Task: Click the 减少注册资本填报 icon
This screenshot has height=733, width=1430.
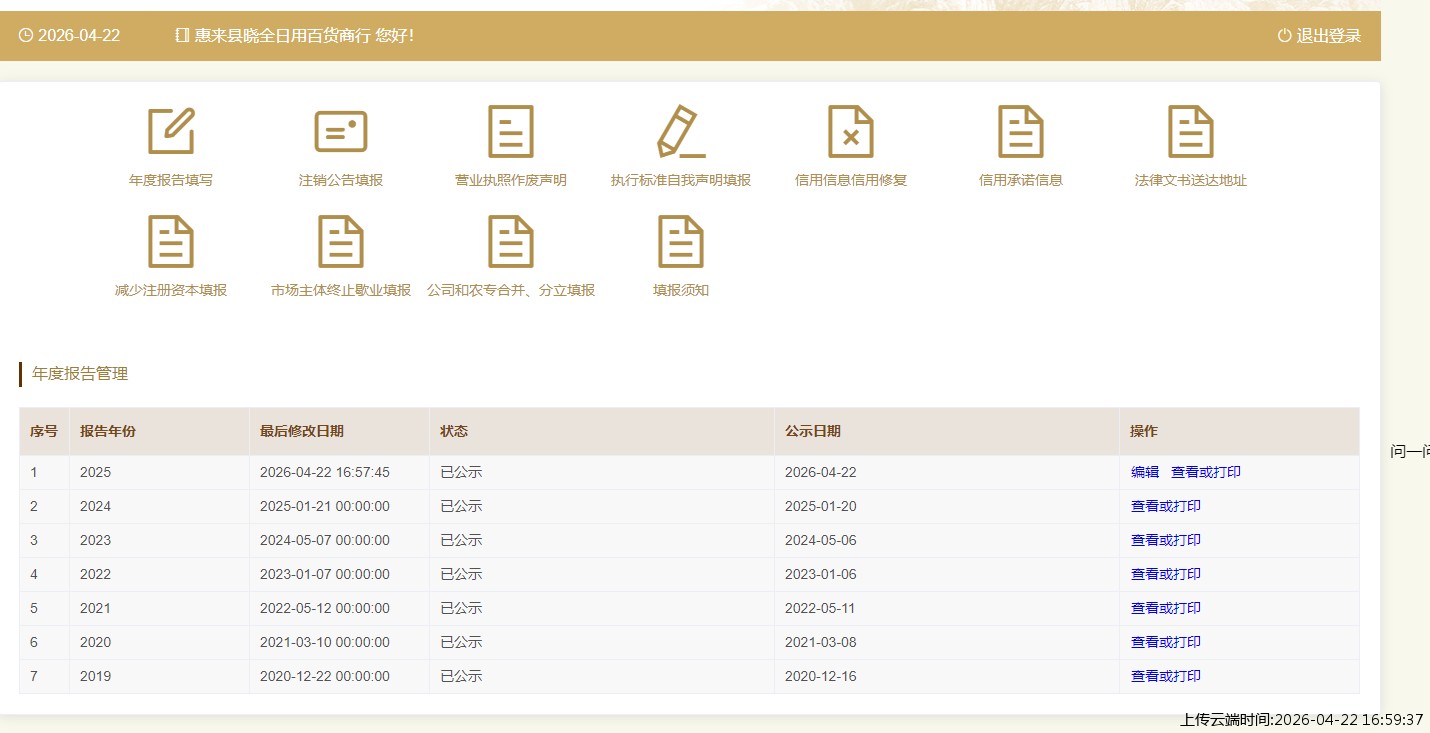Action: [x=171, y=242]
